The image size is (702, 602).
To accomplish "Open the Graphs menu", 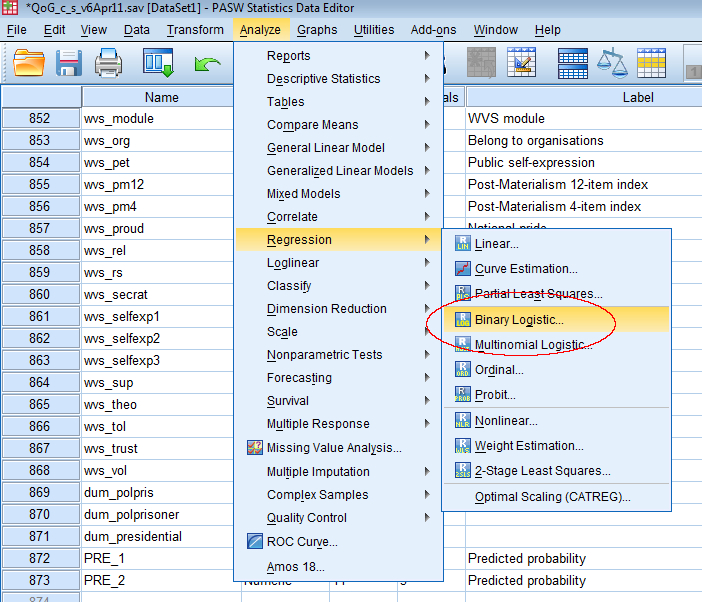I will 317,30.
